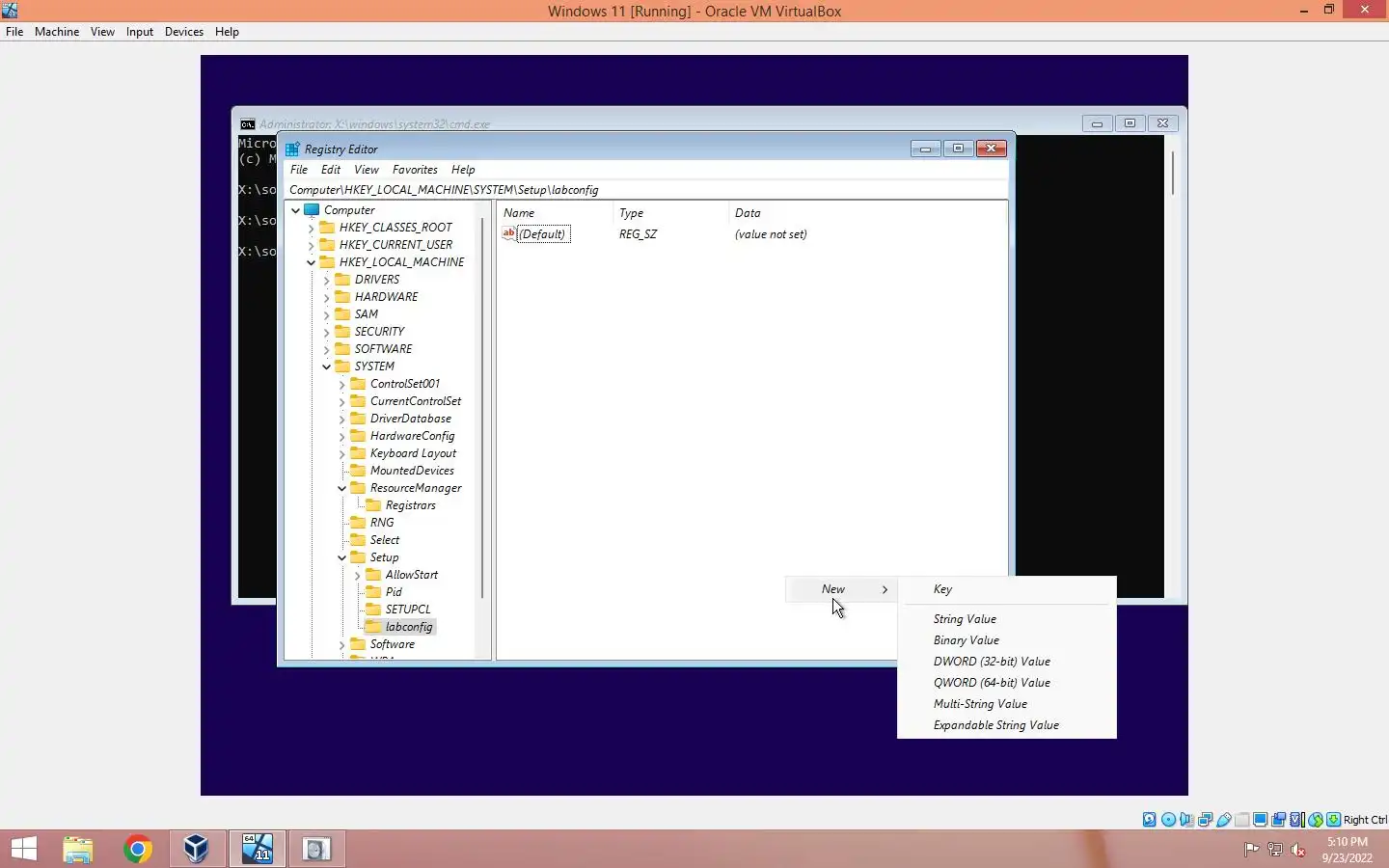This screenshot has height=868, width=1389.
Task: Click the muted volume tray icon
Action: (1298, 850)
